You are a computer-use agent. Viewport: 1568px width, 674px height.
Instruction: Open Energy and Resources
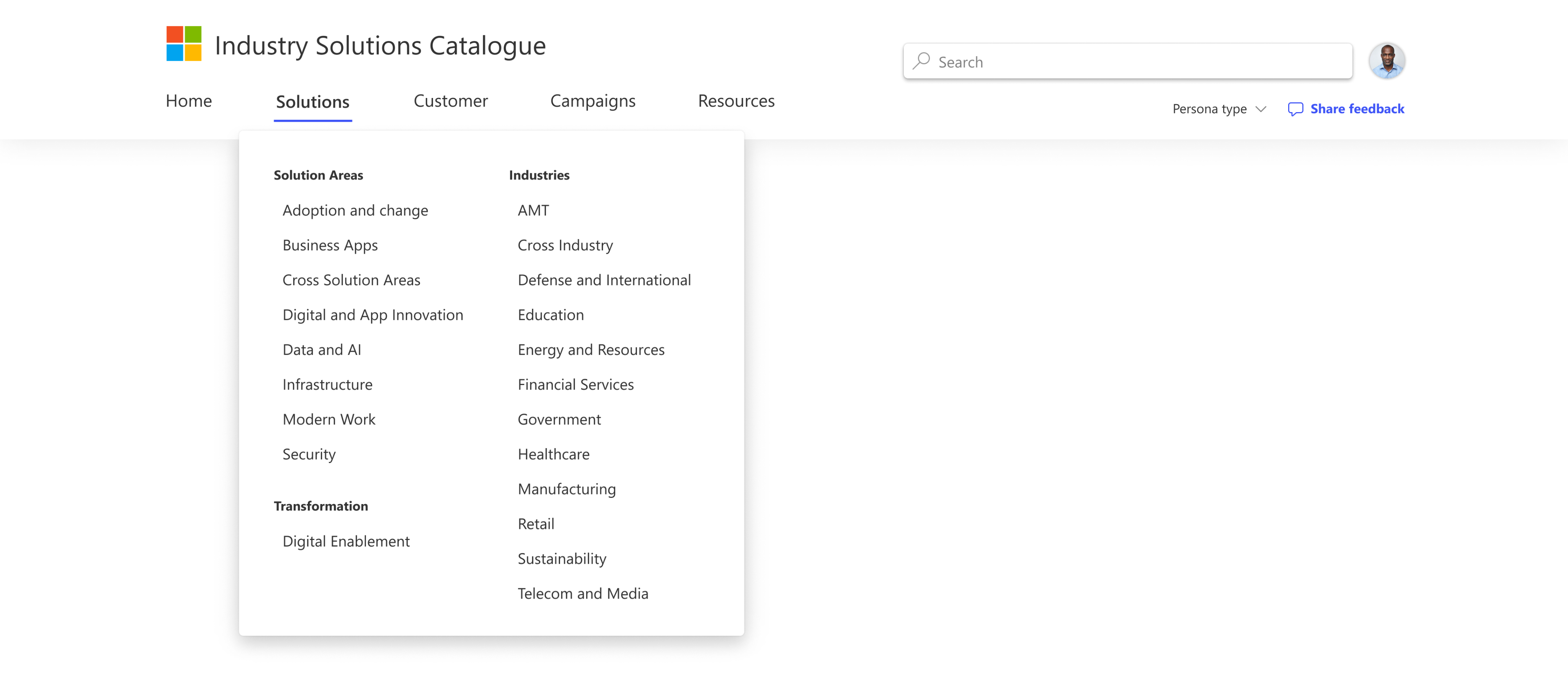[591, 350]
